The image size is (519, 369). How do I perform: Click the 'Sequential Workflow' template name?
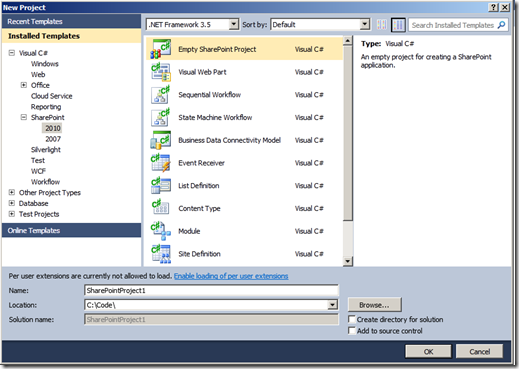pyautogui.click(x=210, y=95)
